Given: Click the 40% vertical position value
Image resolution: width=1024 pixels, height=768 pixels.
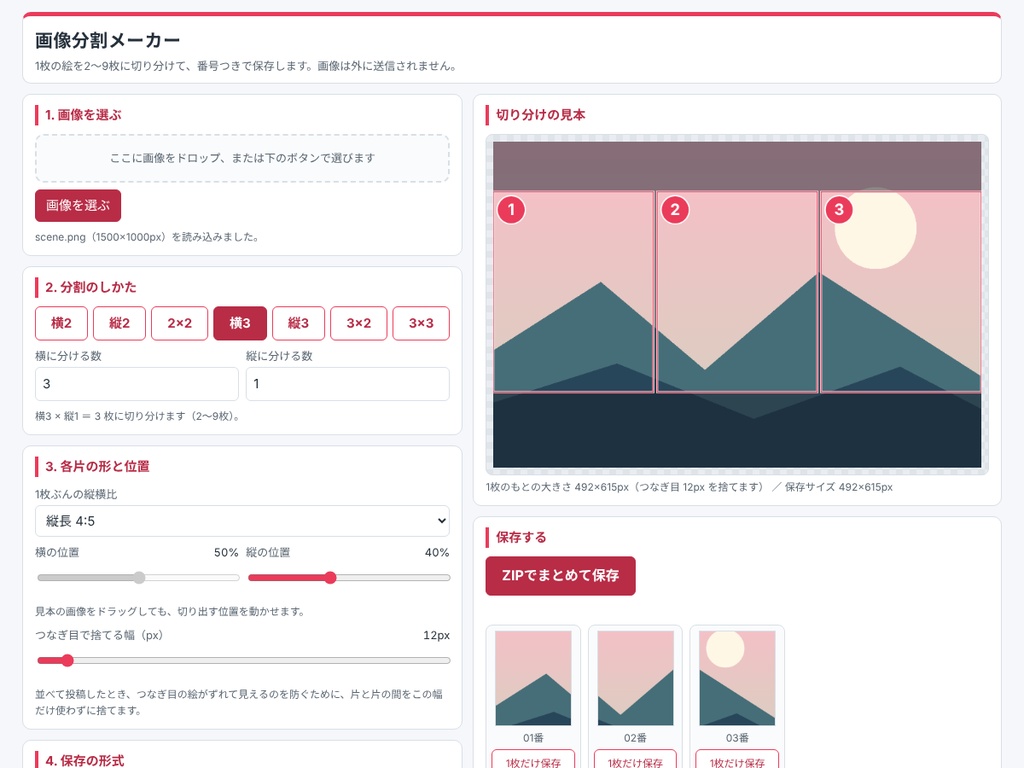Looking at the screenshot, I should 437,552.
